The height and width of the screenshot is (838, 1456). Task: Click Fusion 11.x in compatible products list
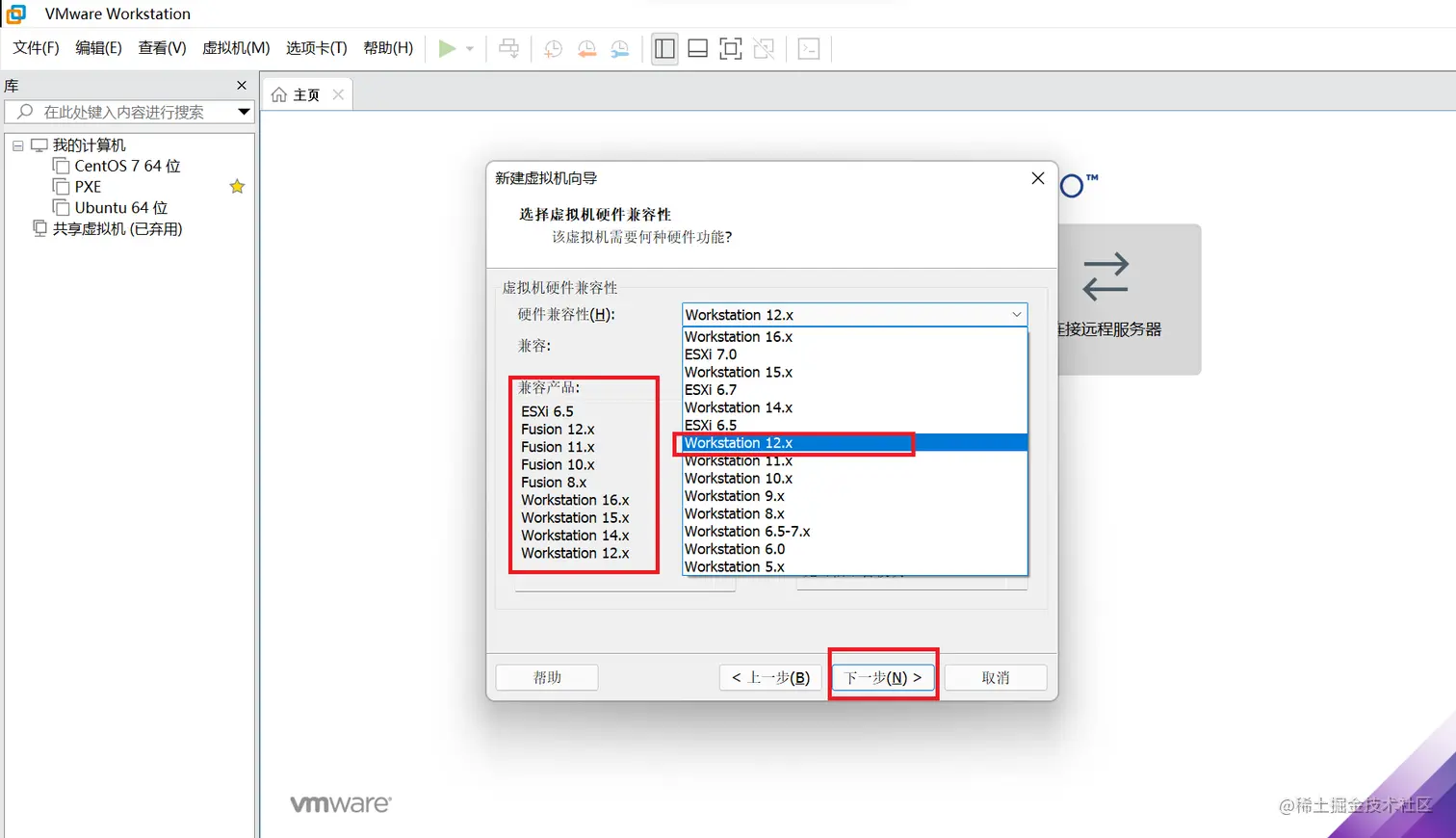point(558,447)
